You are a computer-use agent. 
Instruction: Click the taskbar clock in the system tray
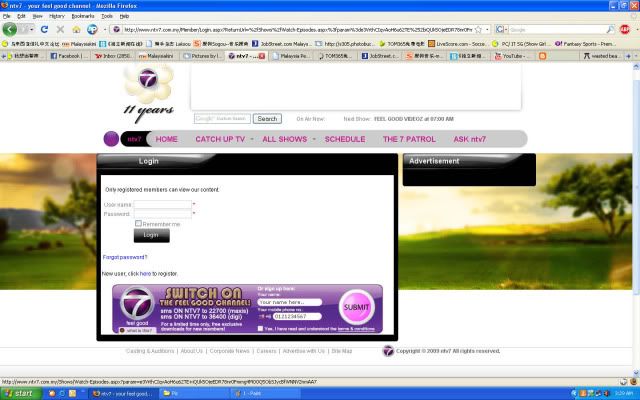pyautogui.click(x=623, y=393)
